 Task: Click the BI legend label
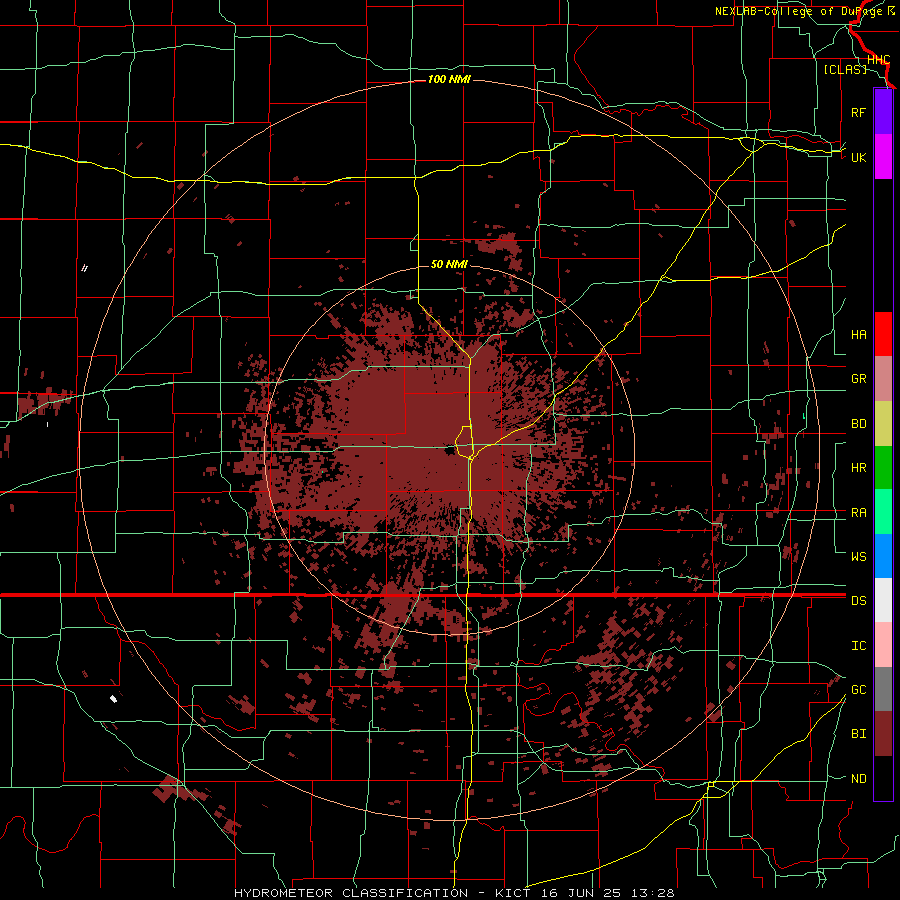[x=858, y=734]
